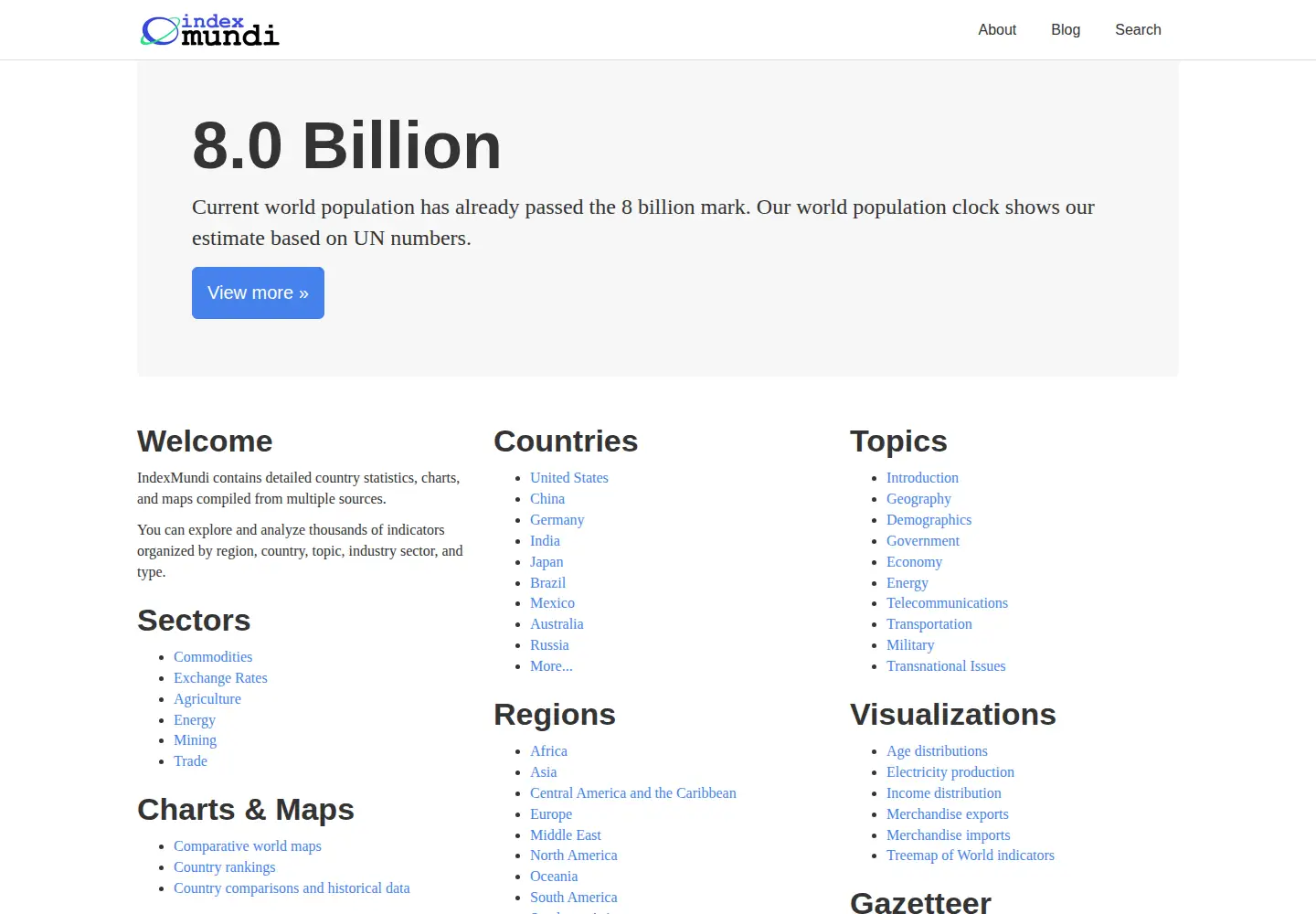
Task: Visit the India link
Action: pyautogui.click(x=545, y=541)
